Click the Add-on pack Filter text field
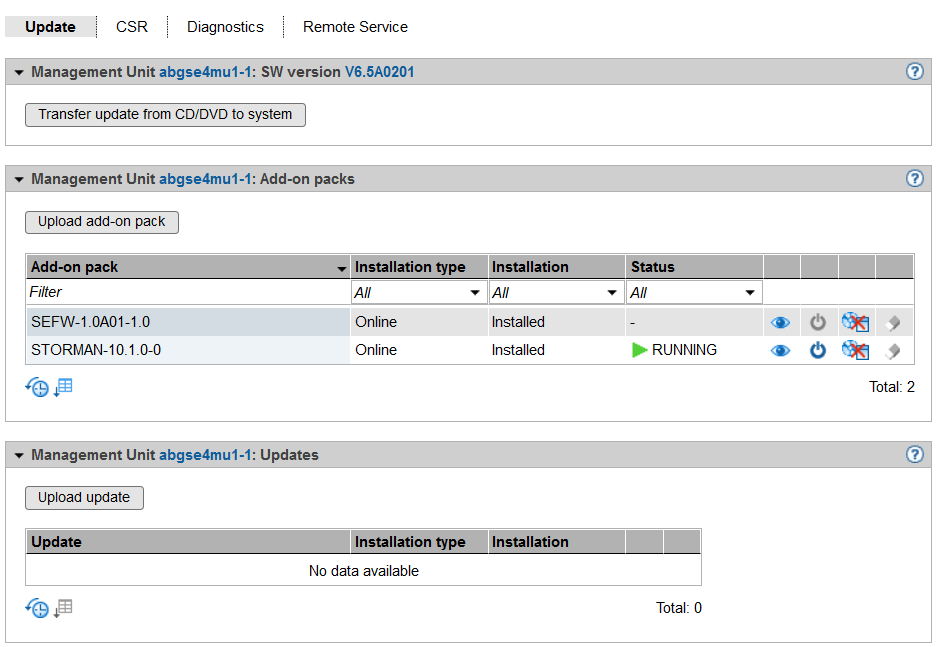 click(188, 293)
